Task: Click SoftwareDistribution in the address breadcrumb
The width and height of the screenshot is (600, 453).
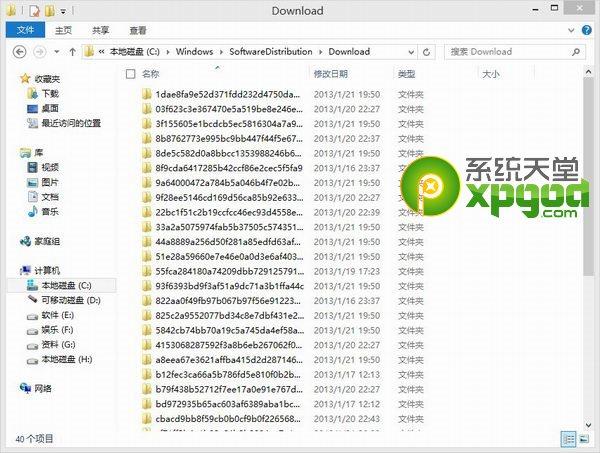Action: 271,52
